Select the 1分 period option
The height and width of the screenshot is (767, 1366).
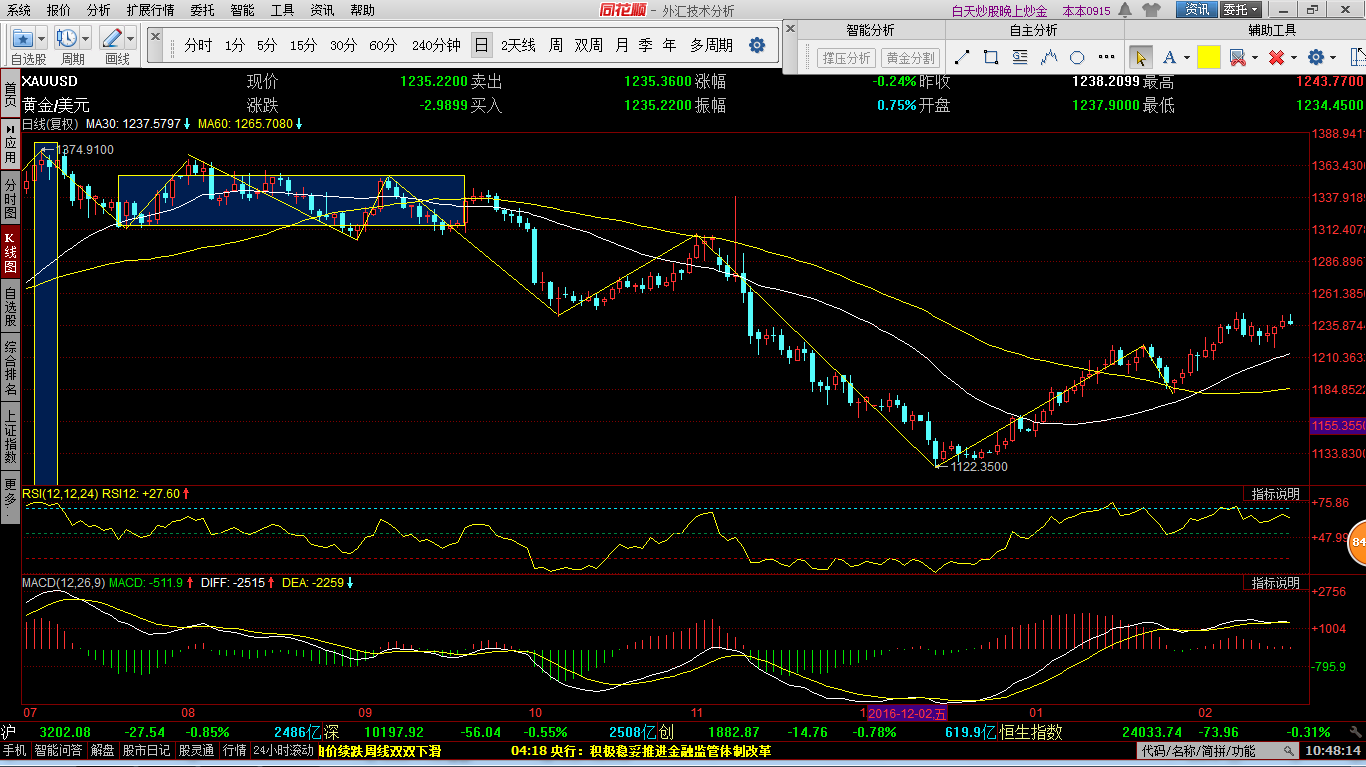[234, 46]
